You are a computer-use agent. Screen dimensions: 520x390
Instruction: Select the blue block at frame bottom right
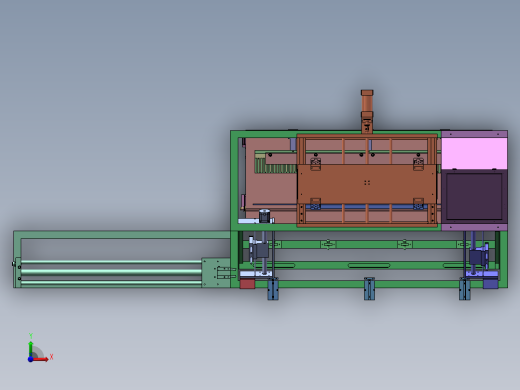(x=490, y=284)
